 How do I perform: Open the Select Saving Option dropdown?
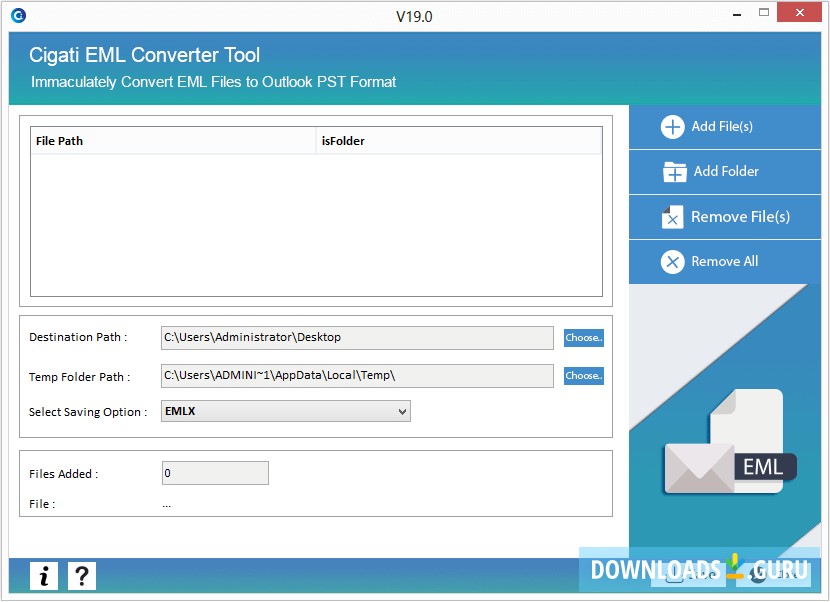[x=401, y=411]
